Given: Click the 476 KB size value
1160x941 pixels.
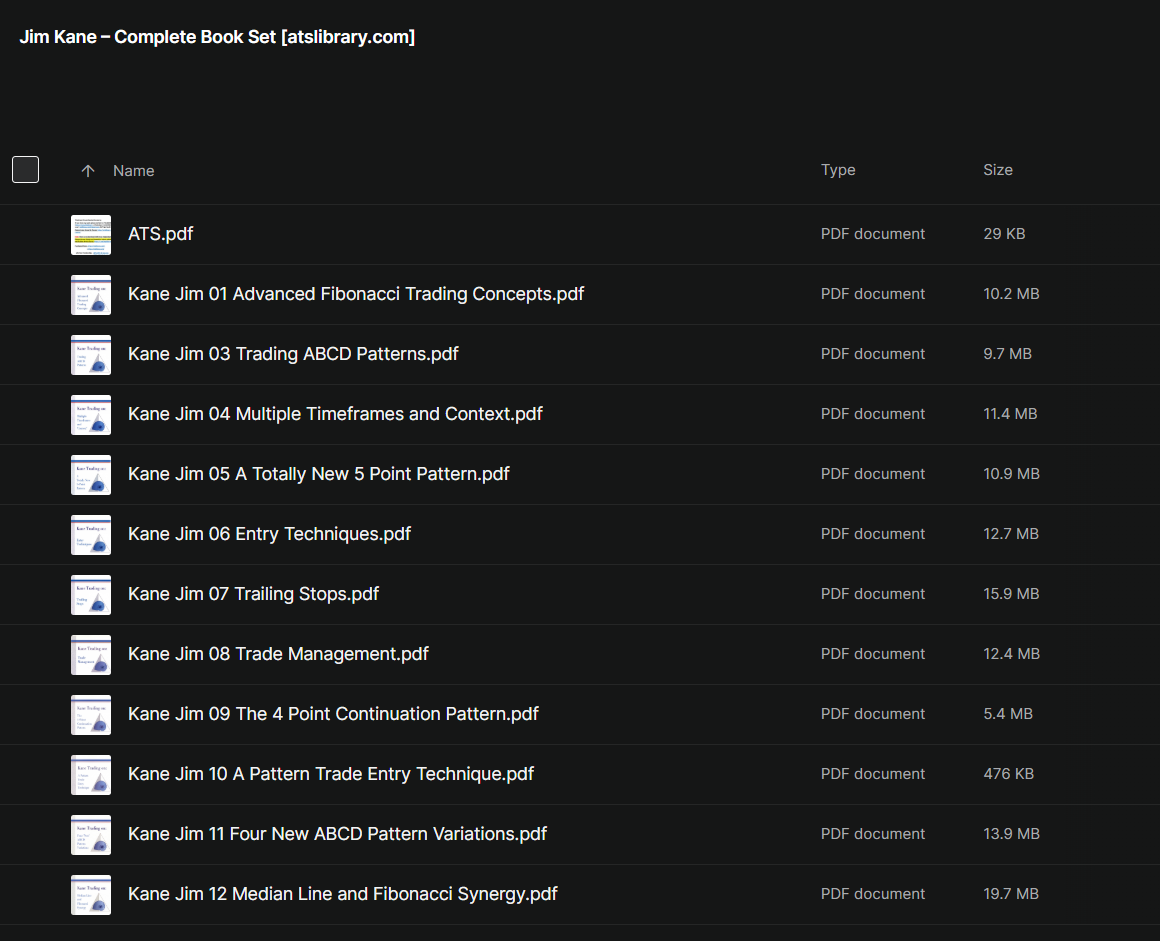Looking at the screenshot, I should 1008,773.
